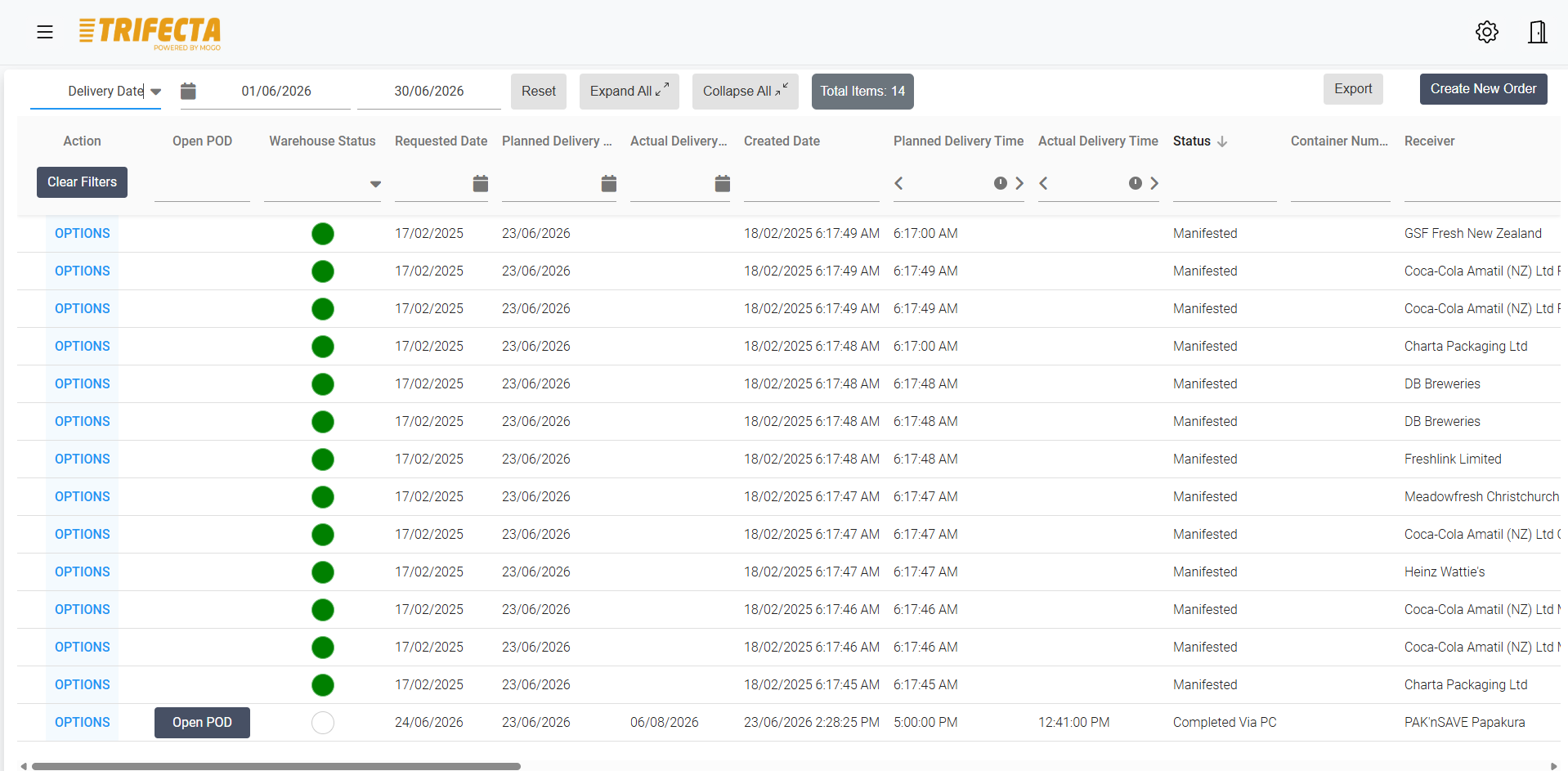Click Manifested status in Heinz Wattie's row
This screenshot has height=771, width=1568.
1205,572
